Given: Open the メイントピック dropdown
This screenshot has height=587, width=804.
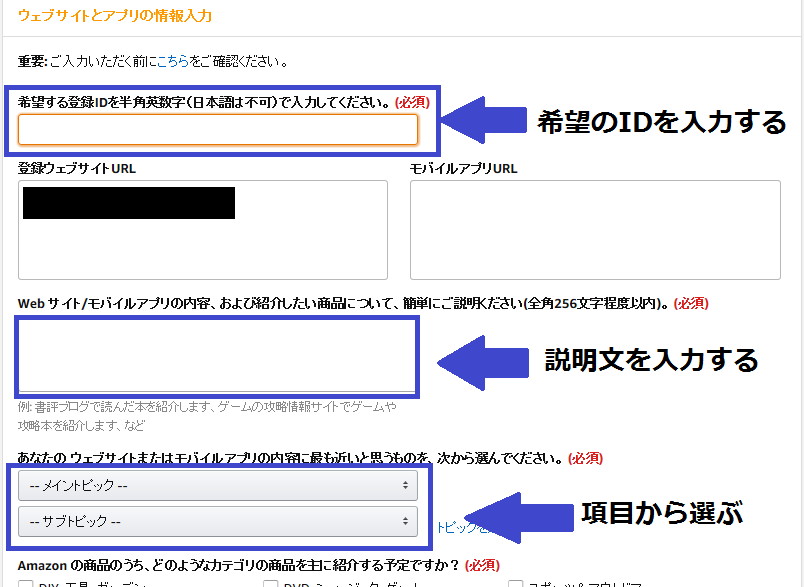Looking at the screenshot, I should (x=218, y=487).
